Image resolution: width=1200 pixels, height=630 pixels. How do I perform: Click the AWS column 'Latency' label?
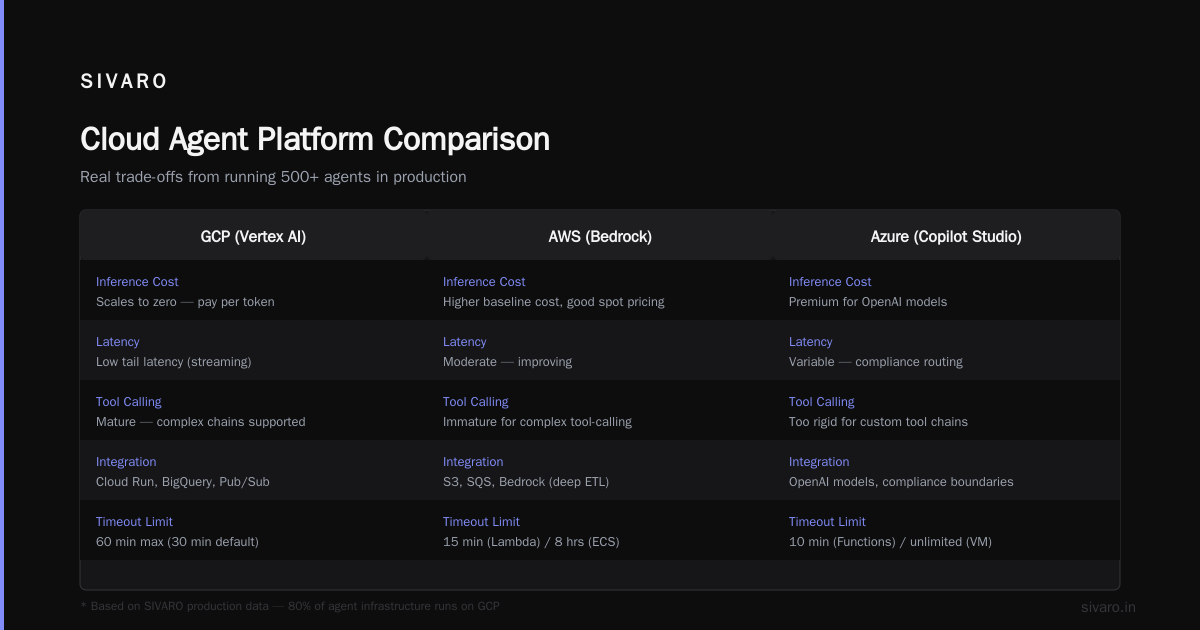465,342
